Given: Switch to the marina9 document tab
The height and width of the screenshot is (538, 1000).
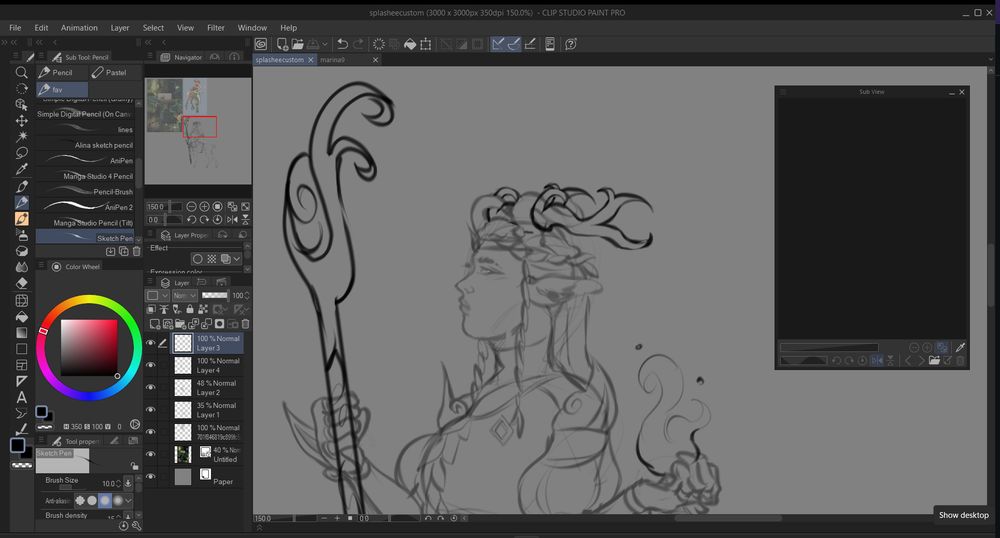Looking at the screenshot, I should tap(332, 60).
